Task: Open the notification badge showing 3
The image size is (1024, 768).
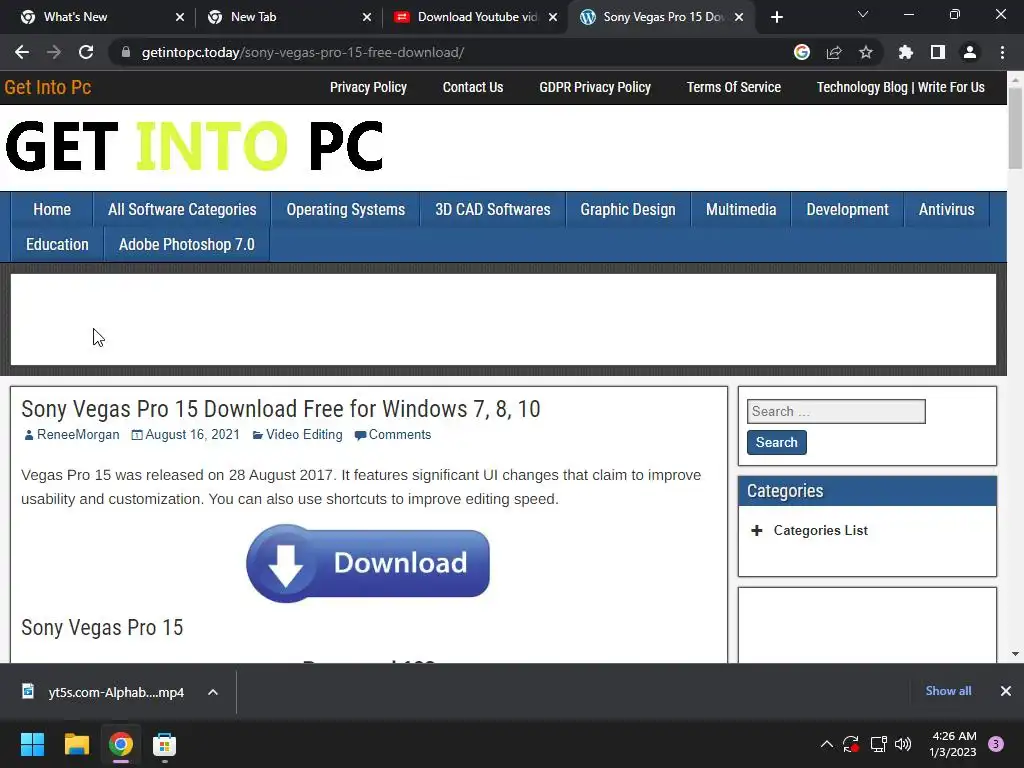Action: (996, 744)
